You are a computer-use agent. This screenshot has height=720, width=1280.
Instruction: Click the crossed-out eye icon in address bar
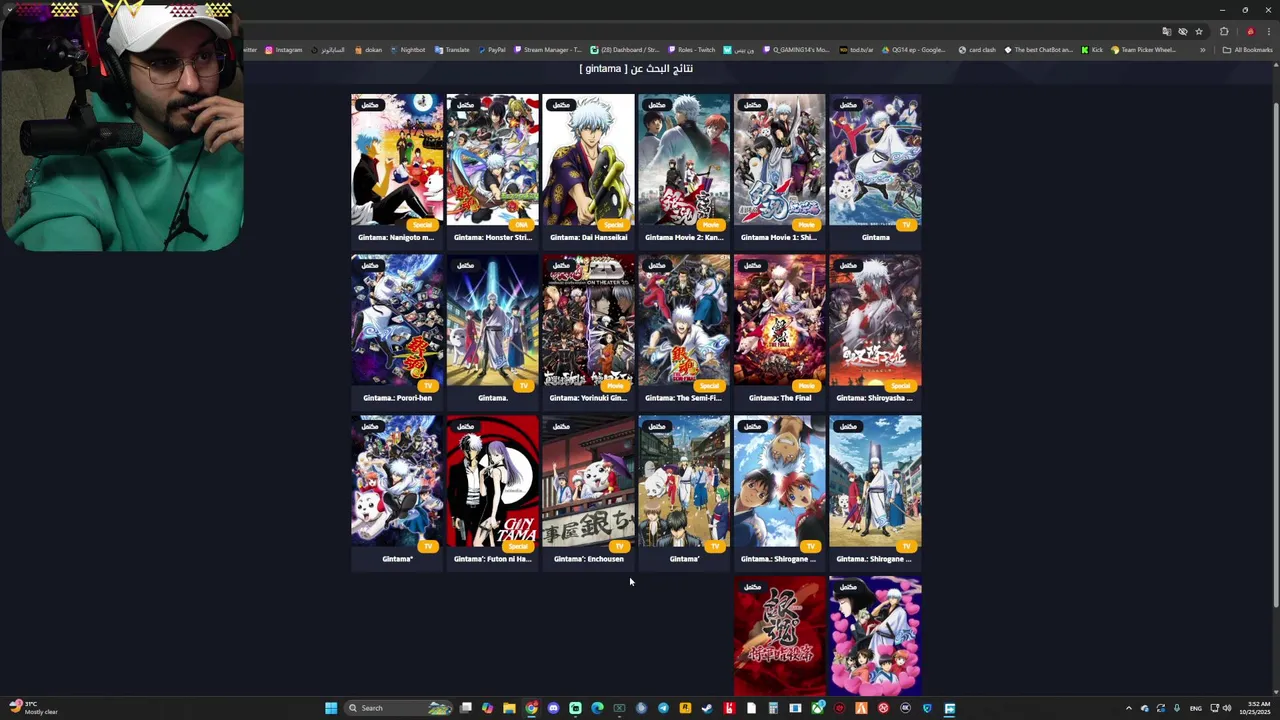coord(1182,31)
